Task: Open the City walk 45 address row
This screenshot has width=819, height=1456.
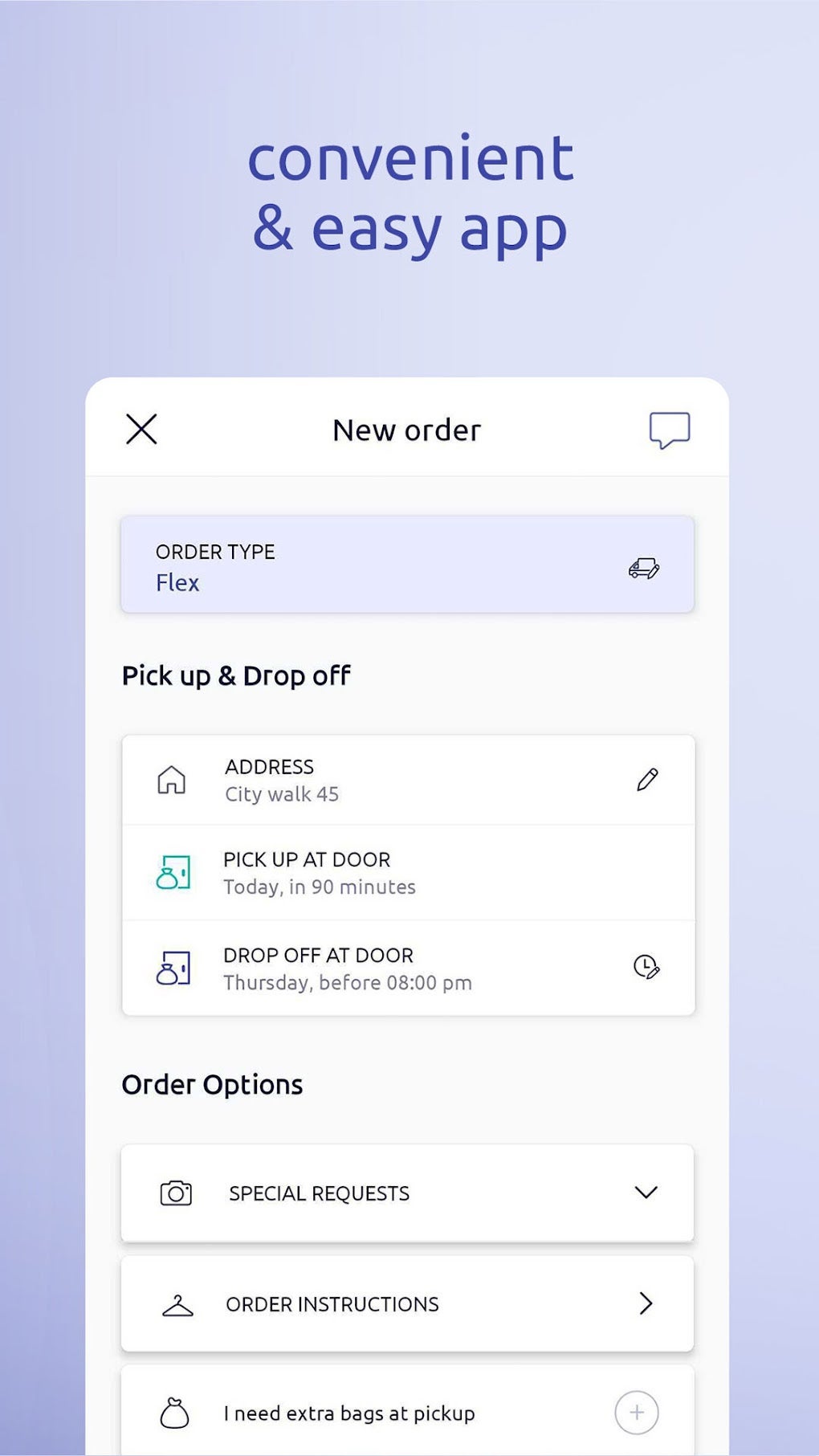Action: point(408,780)
